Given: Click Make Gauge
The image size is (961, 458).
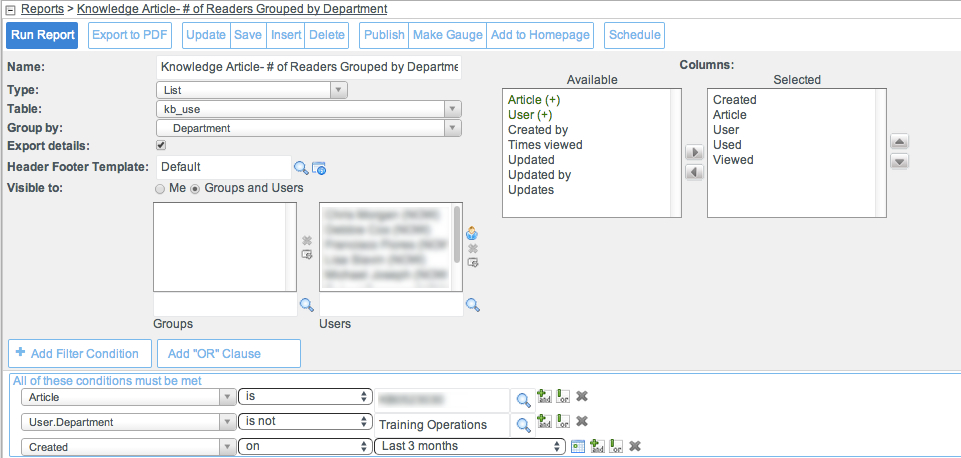Looking at the screenshot, I should pos(448,35).
